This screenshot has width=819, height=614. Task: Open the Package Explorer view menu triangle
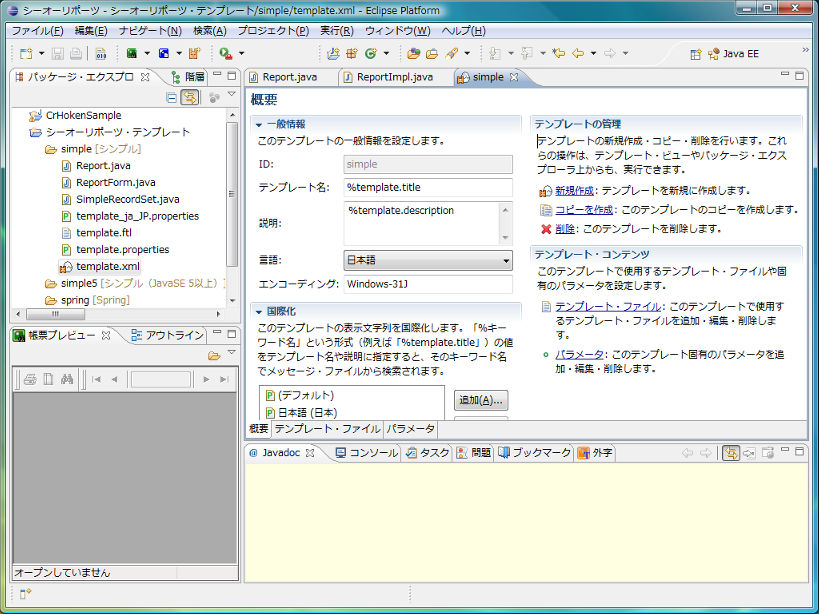231,95
